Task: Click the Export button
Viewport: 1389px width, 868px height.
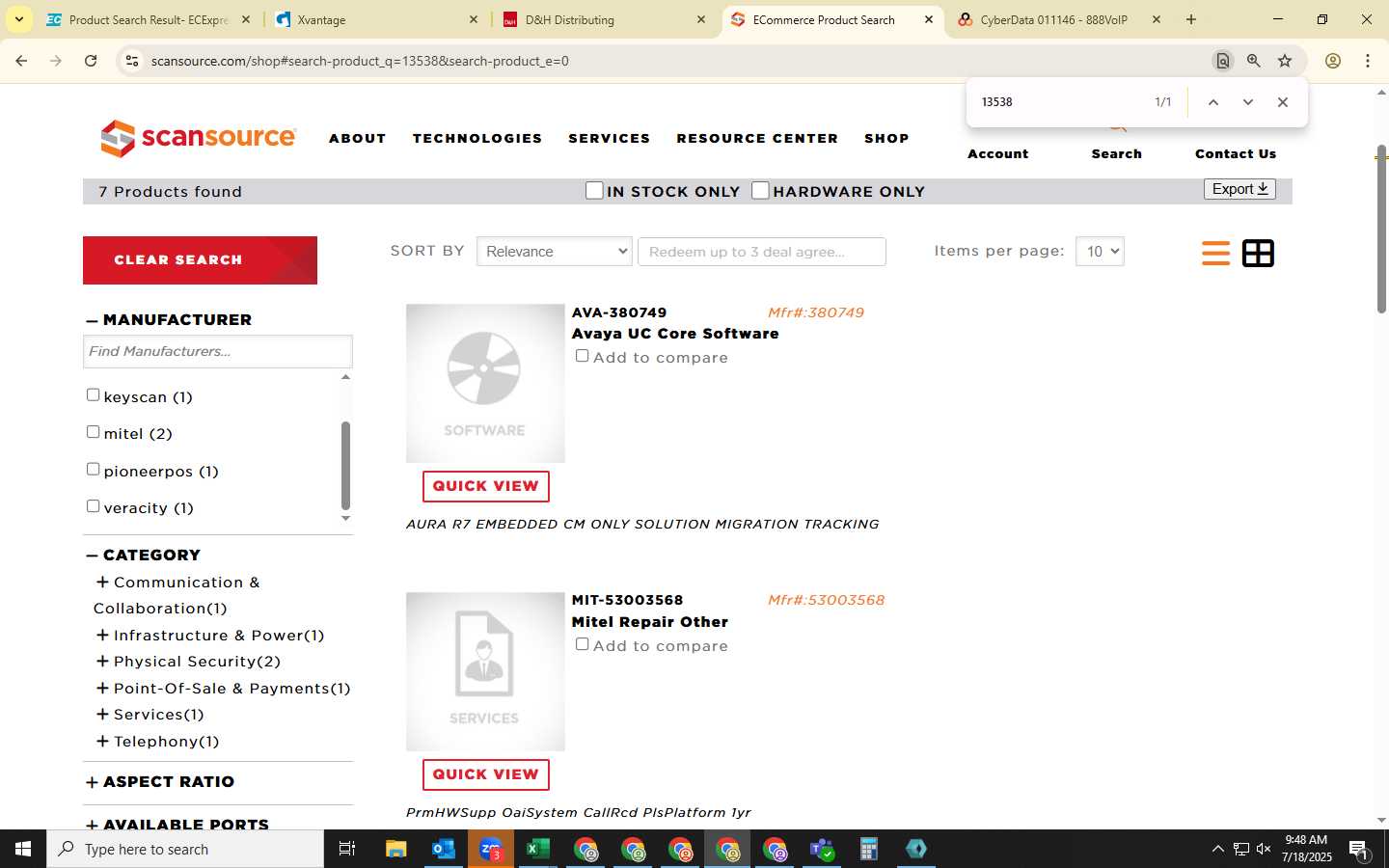Action: click(x=1239, y=189)
